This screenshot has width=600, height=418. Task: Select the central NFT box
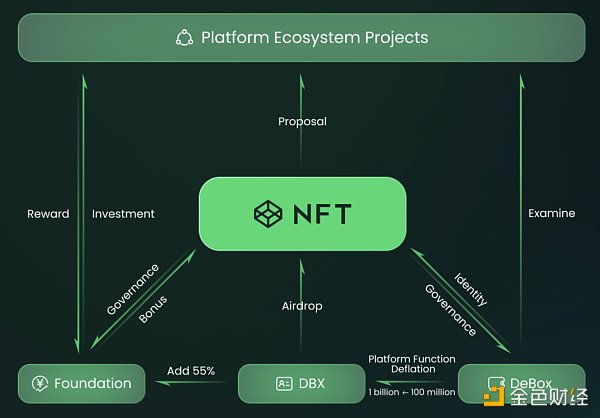tap(302, 214)
